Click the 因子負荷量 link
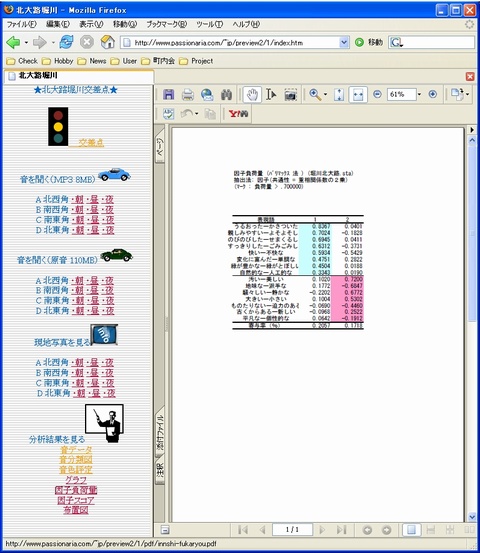Screen dimensions: 480x553 click(76, 490)
